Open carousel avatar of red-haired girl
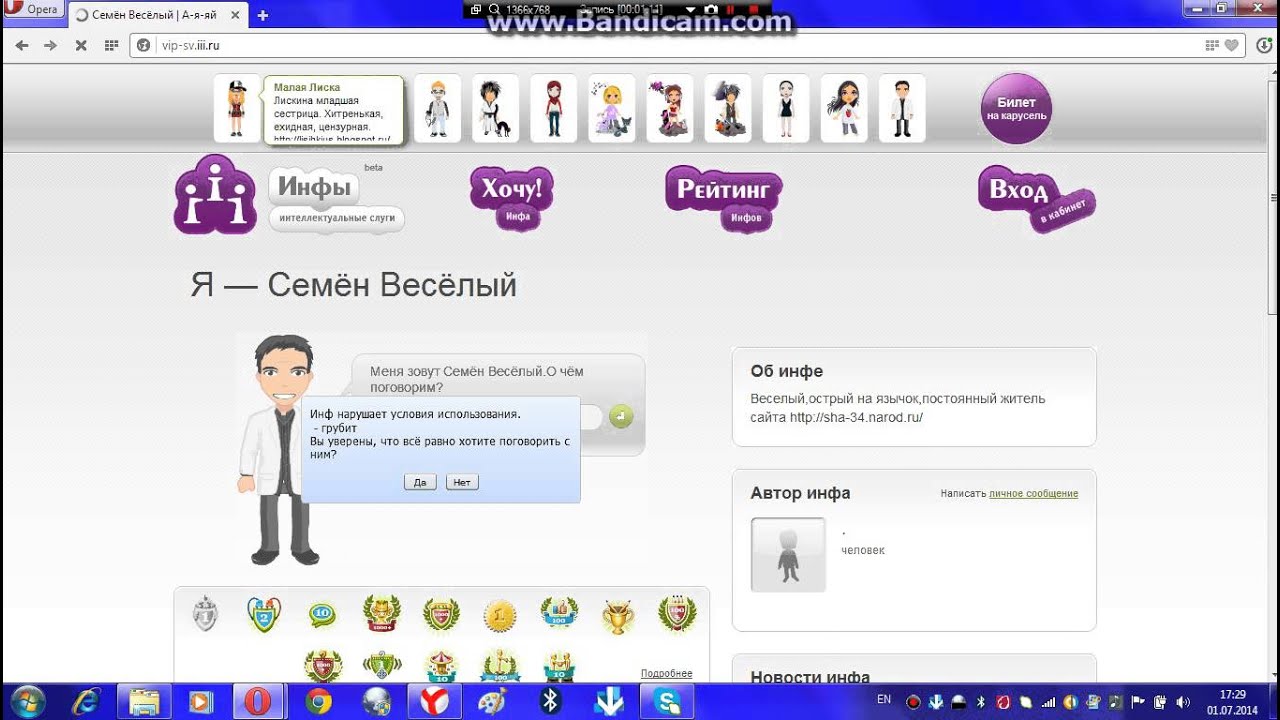The image size is (1280, 720). pyautogui.click(x=554, y=108)
